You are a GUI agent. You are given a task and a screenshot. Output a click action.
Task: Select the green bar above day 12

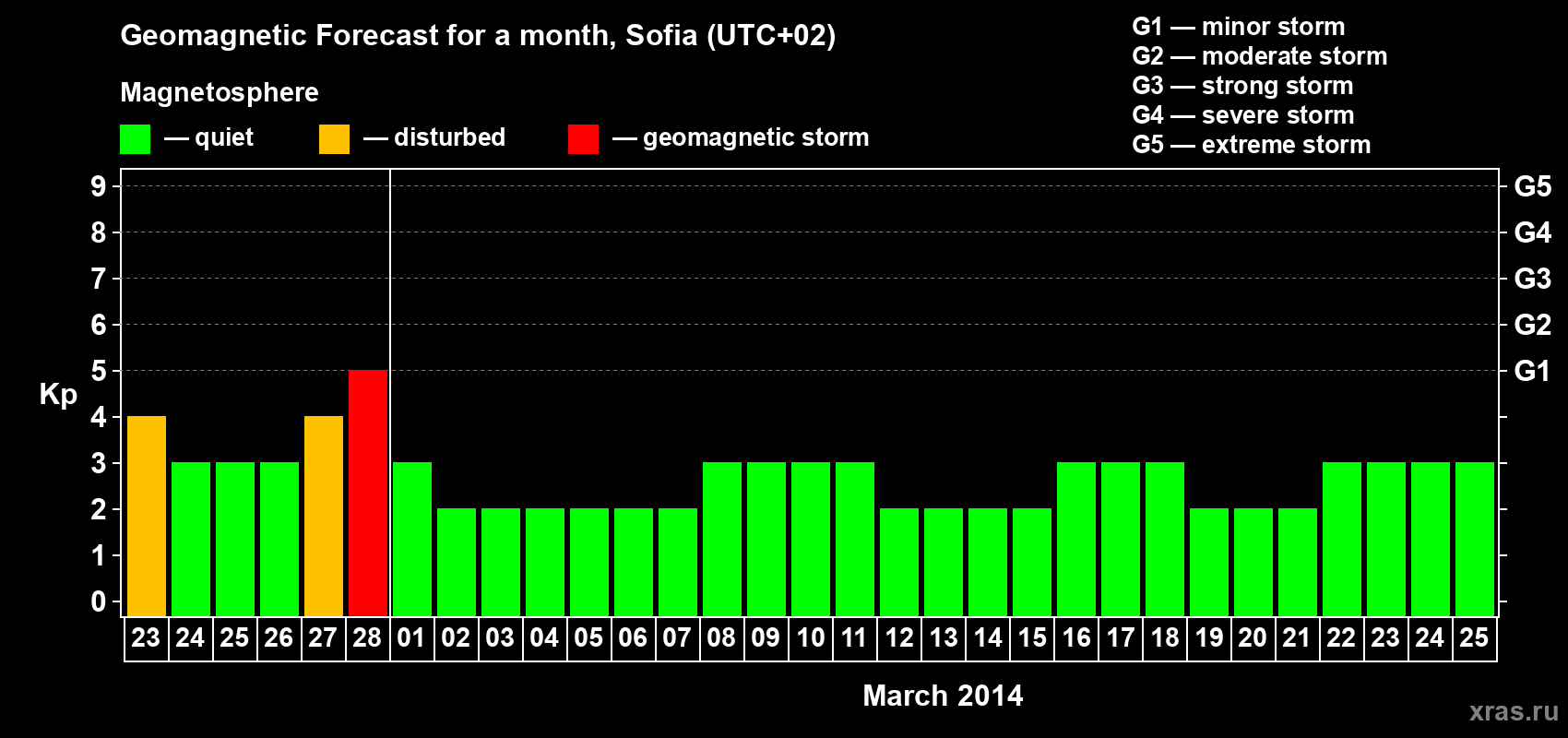[x=899, y=562]
